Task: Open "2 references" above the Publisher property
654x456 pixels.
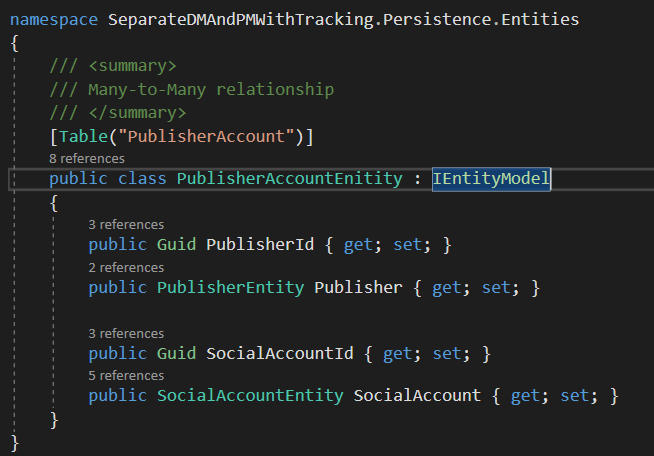Action: pyautogui.click(x=126, y=267)
